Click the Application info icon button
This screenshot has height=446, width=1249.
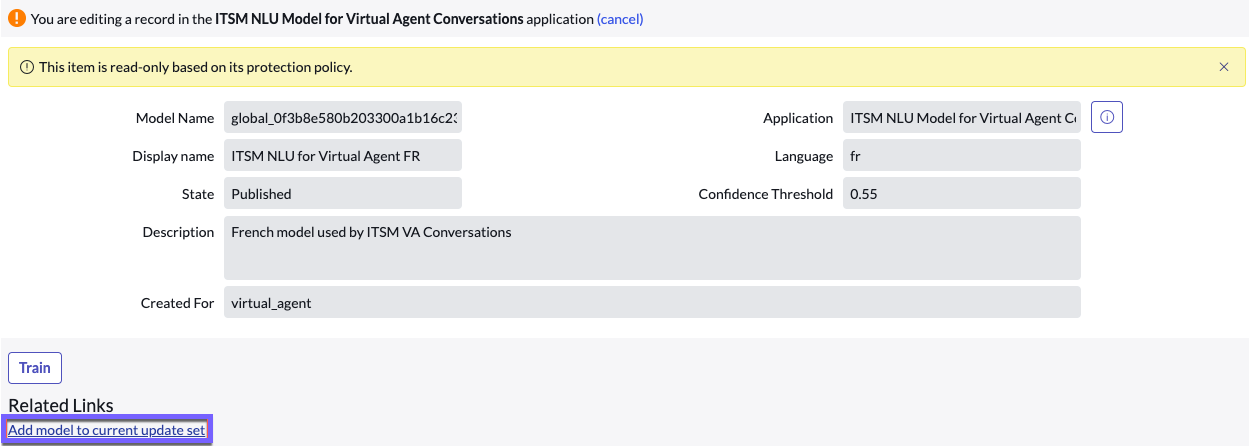pos(1107,118)
